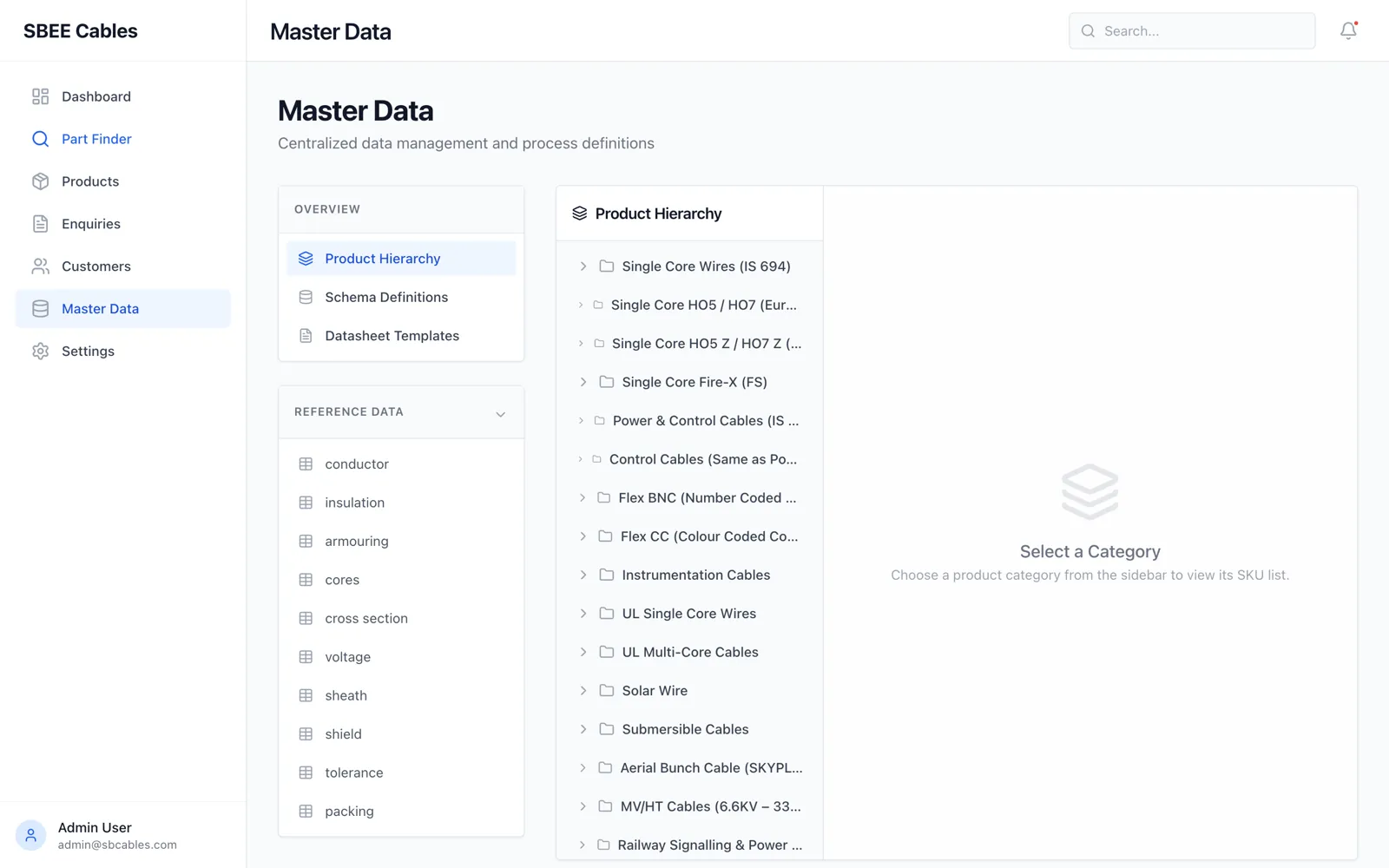The width and height of the screenshot is (1389, 868).
Task: Collapse the Reference Data section chevron
Action: [x=501, y=414]
